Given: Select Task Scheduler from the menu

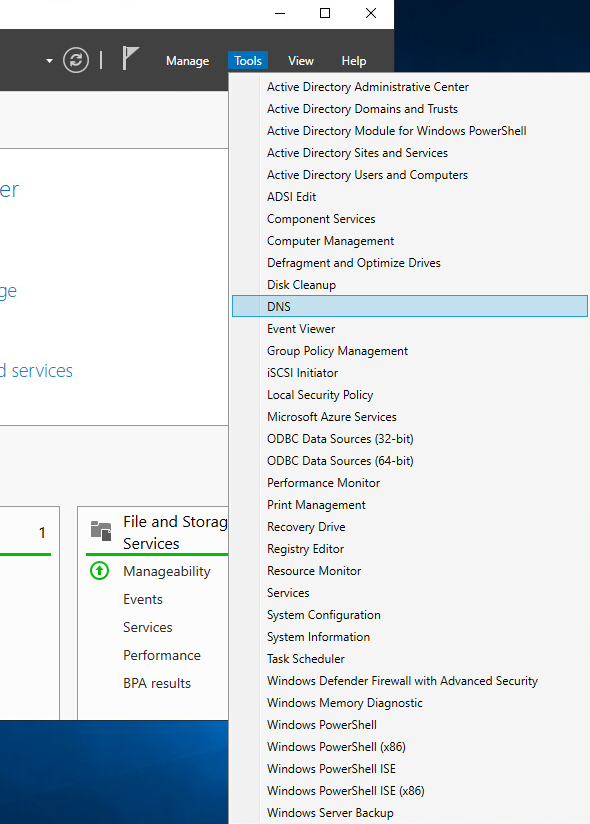Looking at the screenshot, I should (306, 659).
